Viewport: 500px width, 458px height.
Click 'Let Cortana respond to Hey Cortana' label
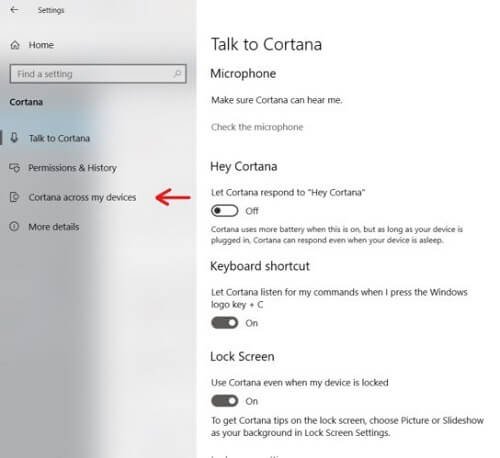[288, 192]
